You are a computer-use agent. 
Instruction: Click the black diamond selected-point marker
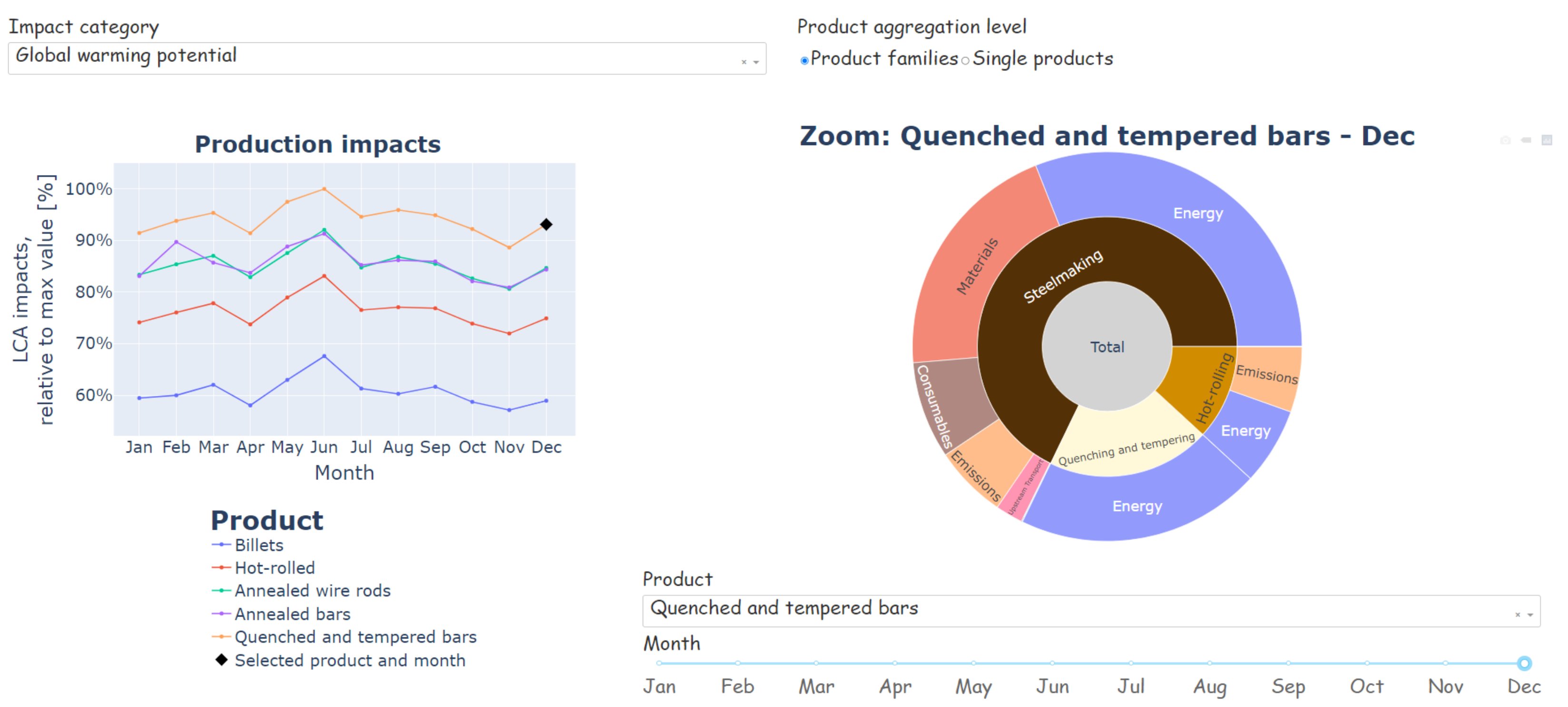[546, 225]
